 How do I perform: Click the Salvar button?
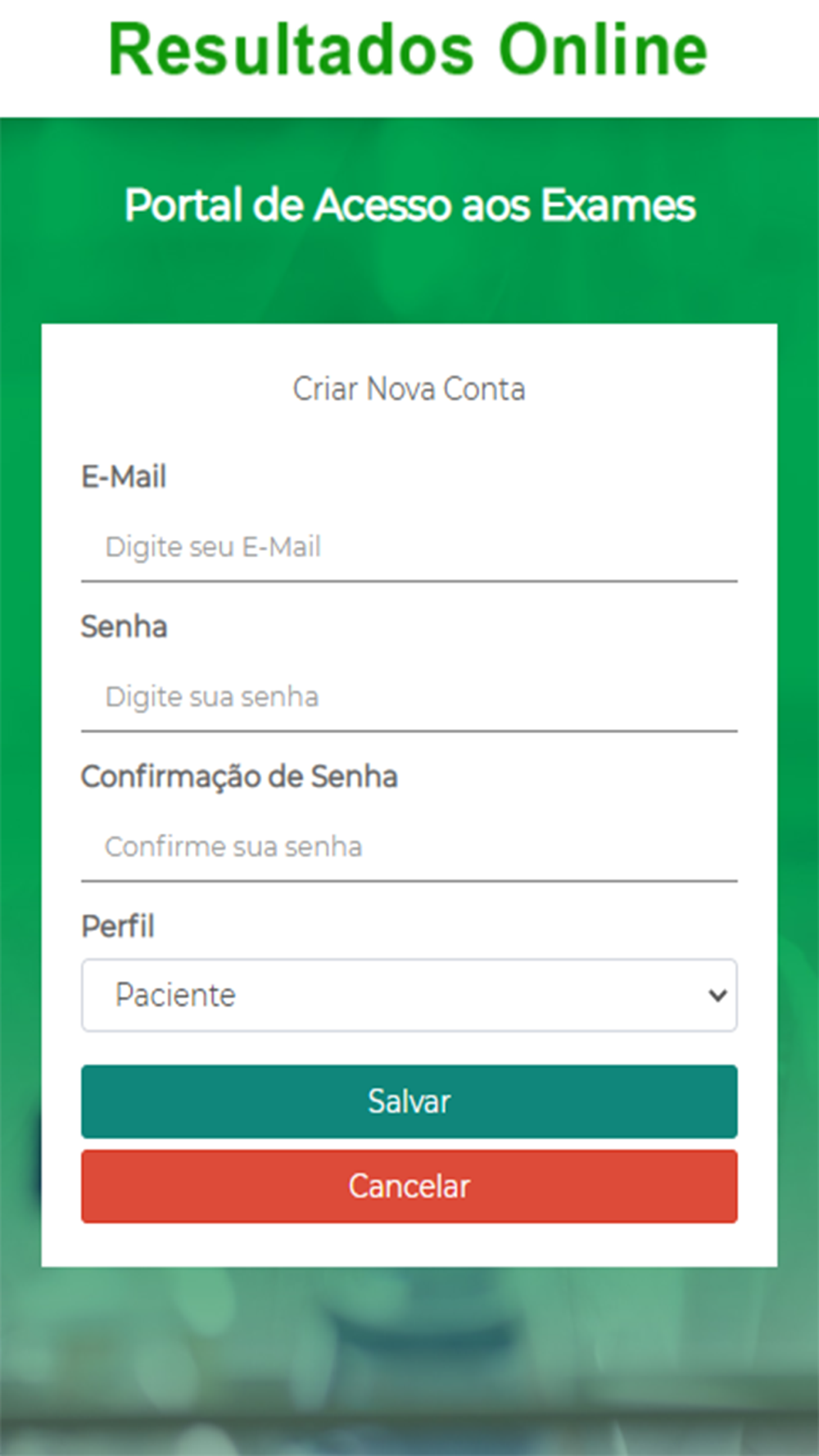[409, 1101]
